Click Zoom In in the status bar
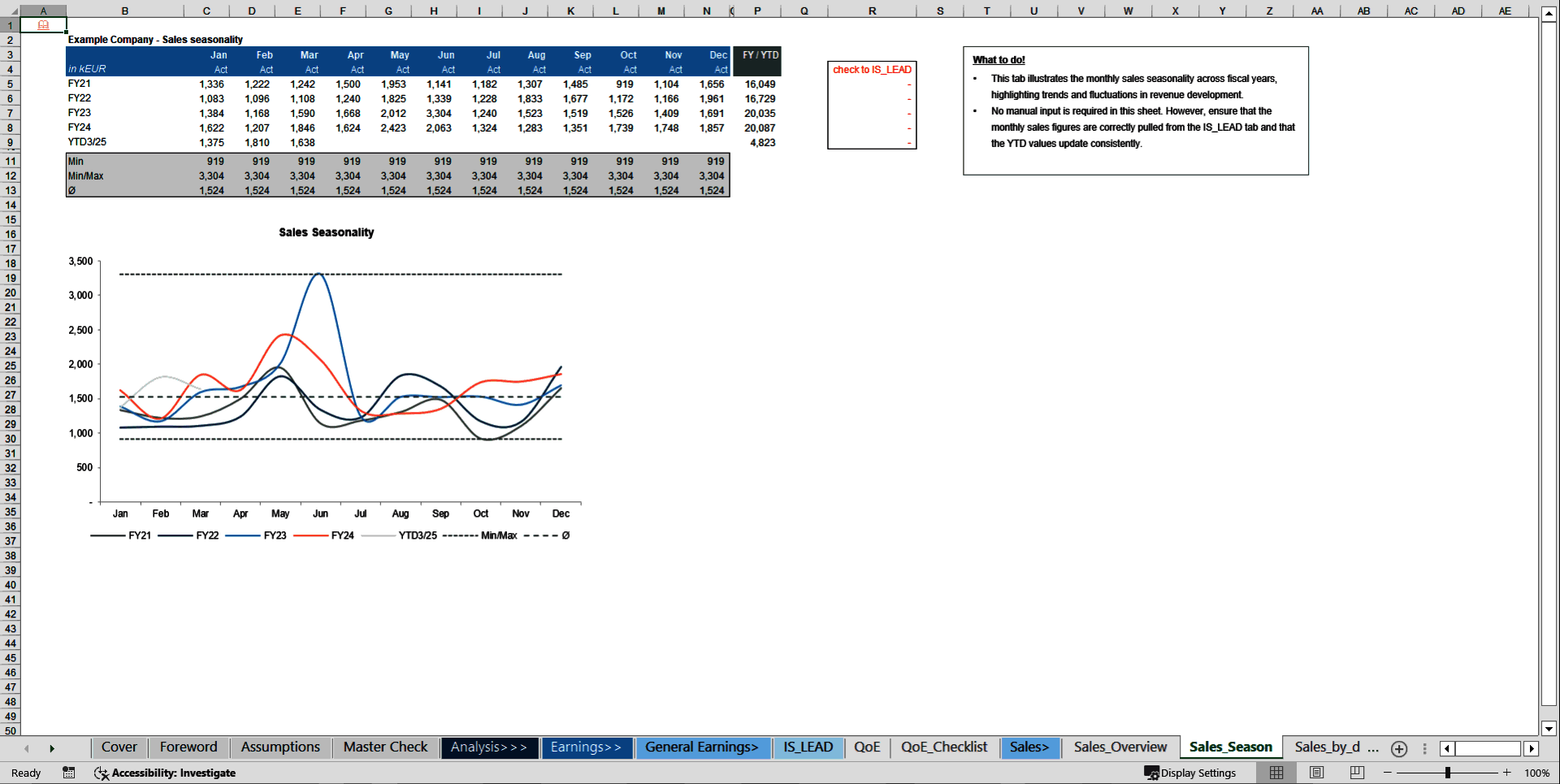 pyautogui.click(x=1506, y=773)
